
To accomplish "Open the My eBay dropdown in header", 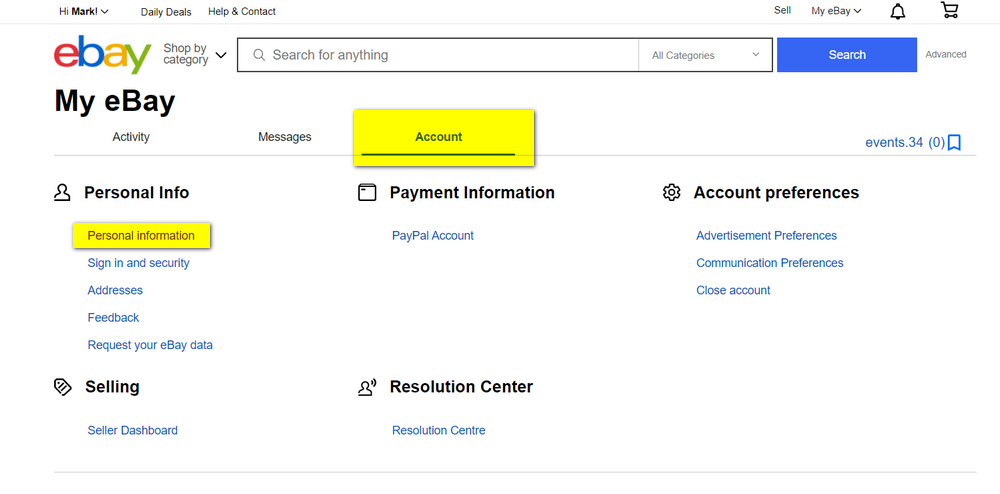I will coord(836,11).
